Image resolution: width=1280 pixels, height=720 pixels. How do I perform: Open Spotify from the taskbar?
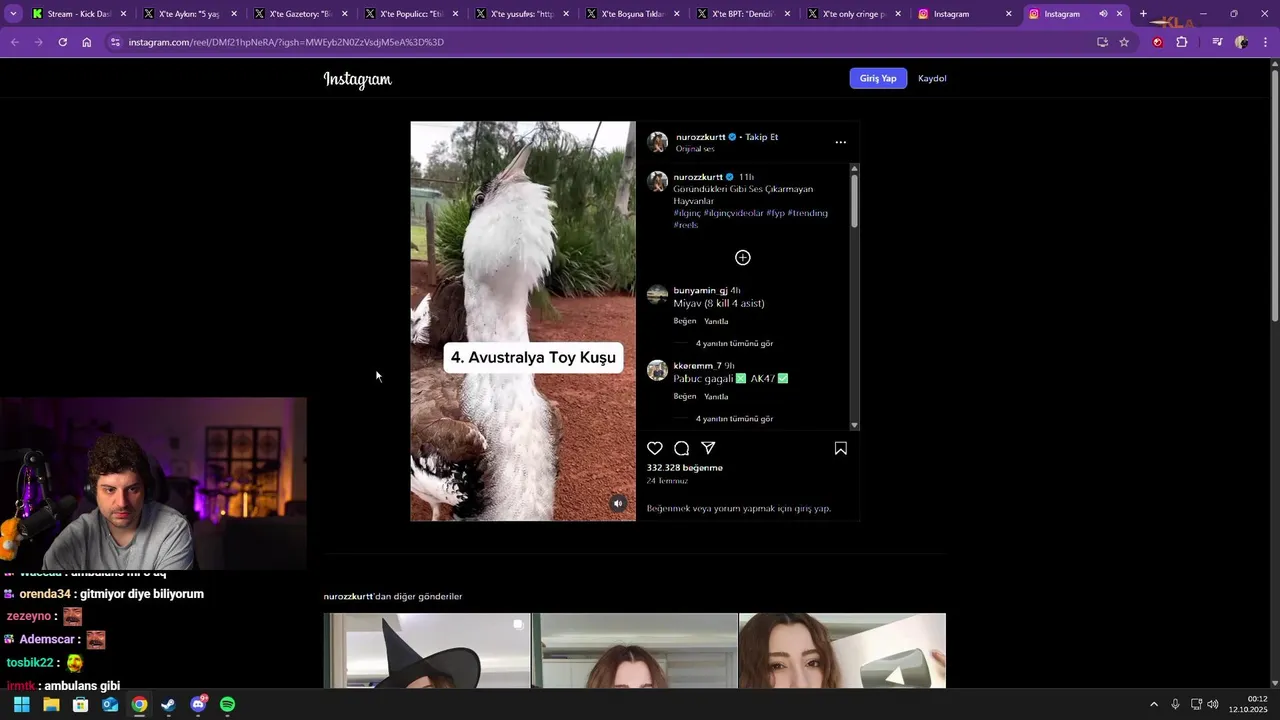coord(227,704)
